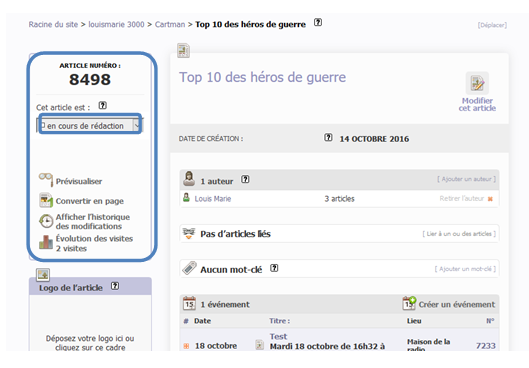
Task: Click the article document icon above title
Action: point(184,51)
